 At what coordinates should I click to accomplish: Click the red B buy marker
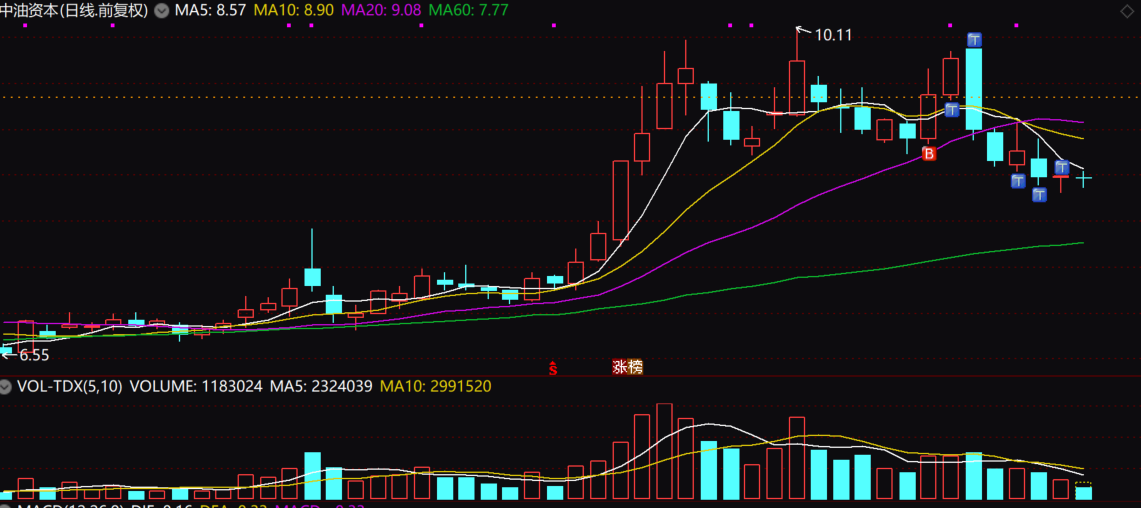click(x=929, y=154)
